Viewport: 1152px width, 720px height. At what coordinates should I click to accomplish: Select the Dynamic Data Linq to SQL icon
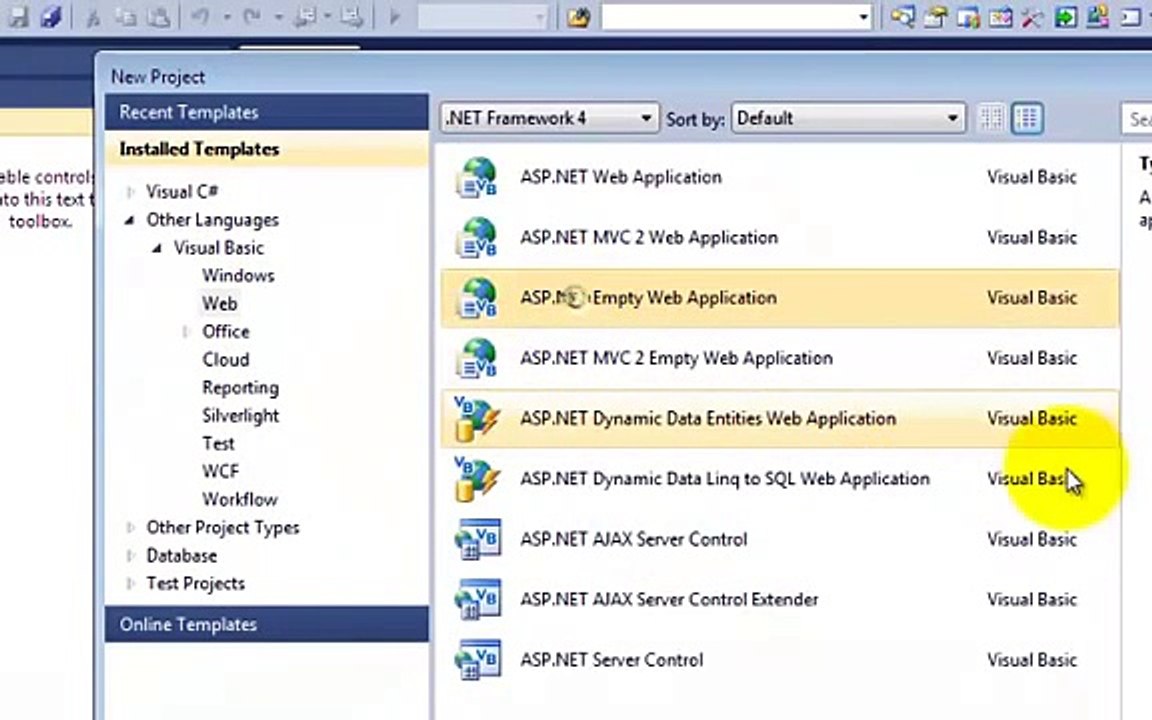tap(477, 478)
